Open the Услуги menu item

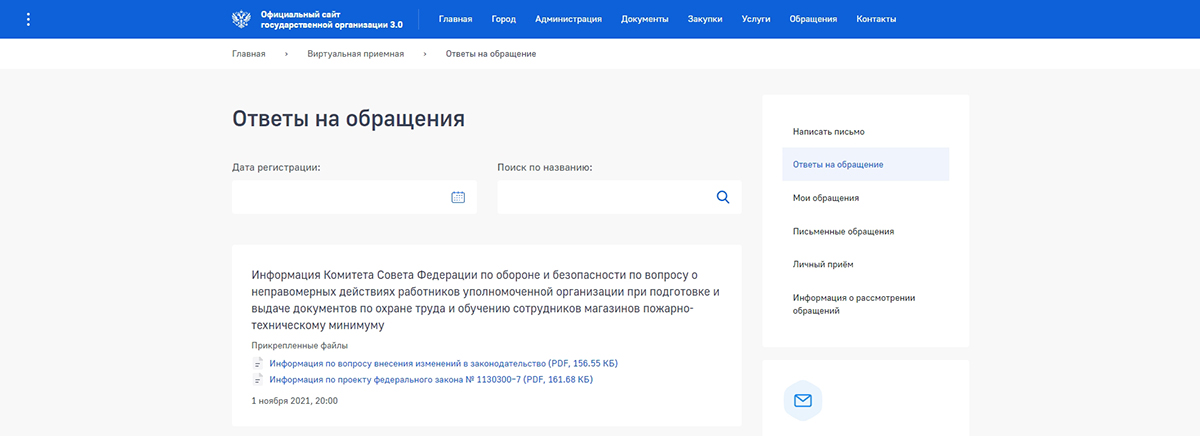click(x=756, y=19)
